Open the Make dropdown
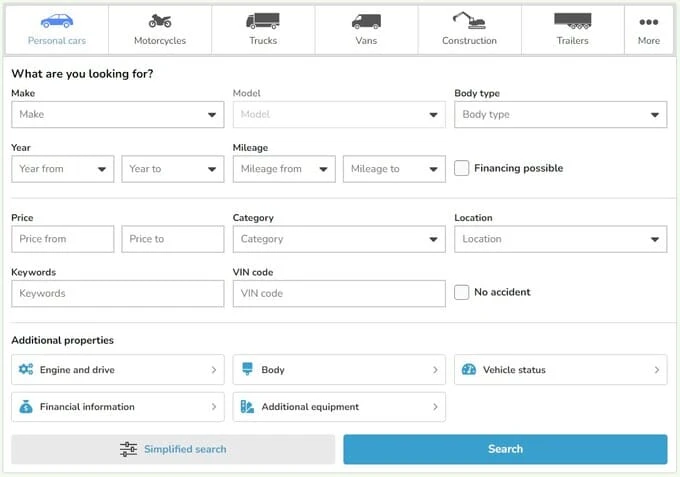 click(x=118, y=114)
